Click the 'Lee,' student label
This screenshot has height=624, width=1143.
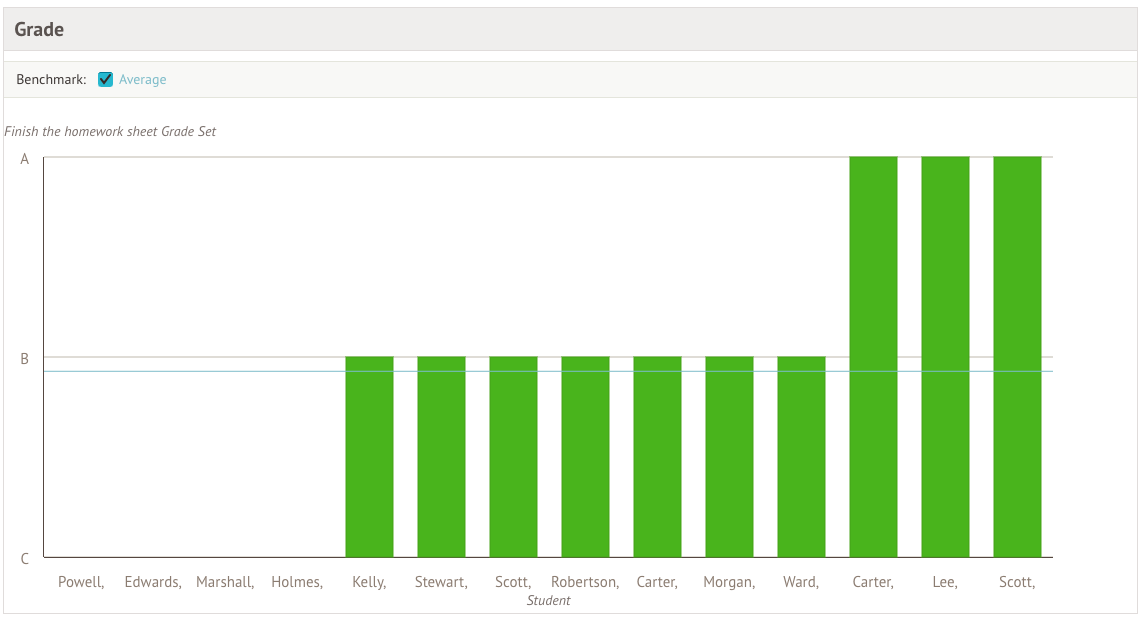(x=945, y=582)
